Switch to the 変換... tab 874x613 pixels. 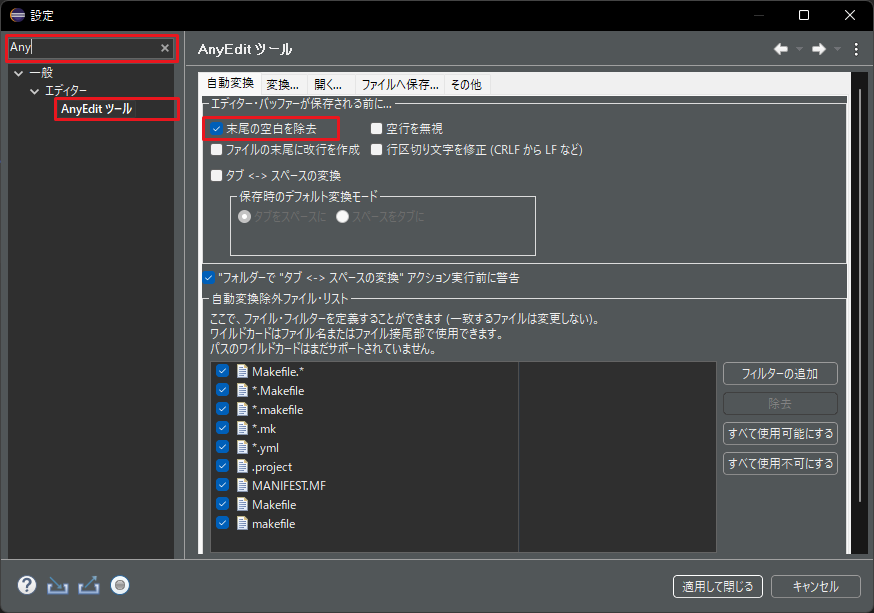click(283, 85)
